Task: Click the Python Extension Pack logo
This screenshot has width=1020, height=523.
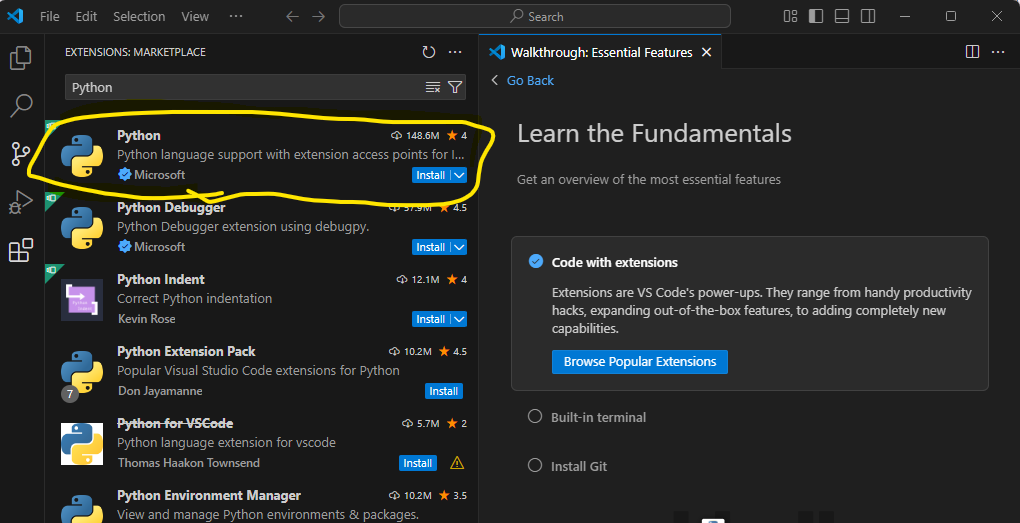Action: click(x=82, y=372)
